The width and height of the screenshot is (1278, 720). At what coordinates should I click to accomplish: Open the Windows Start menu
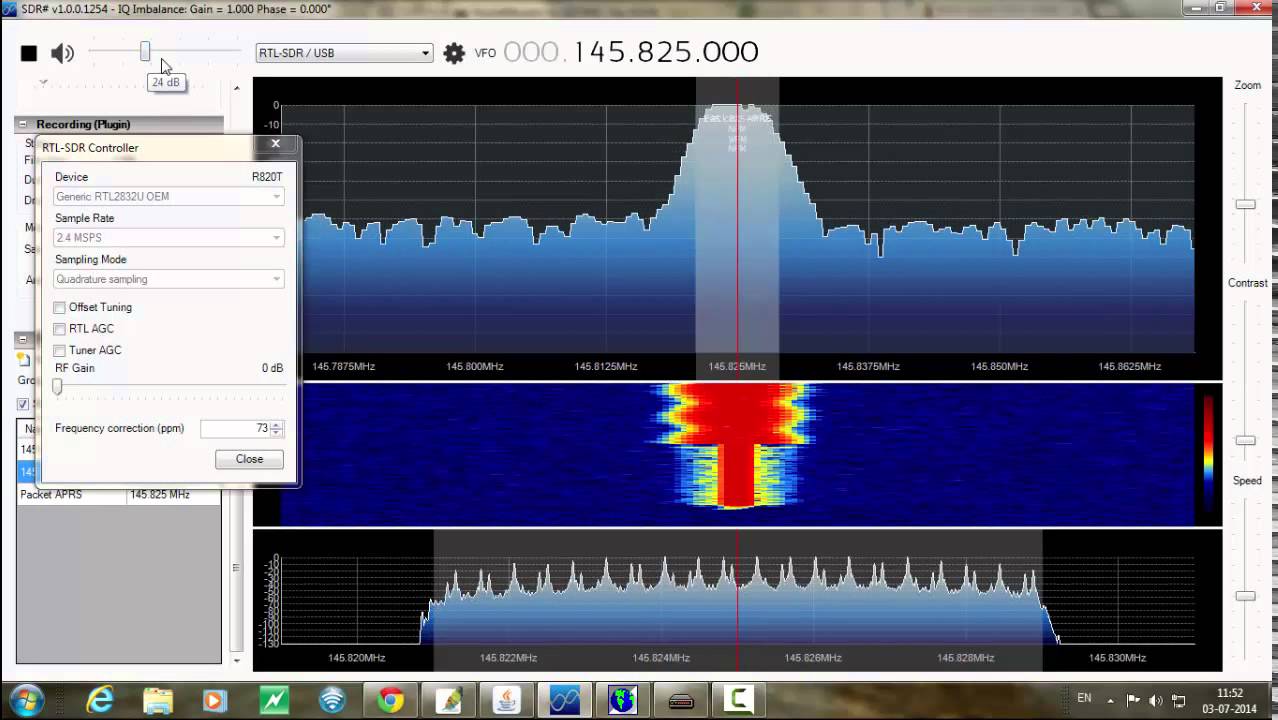[25, 699]
